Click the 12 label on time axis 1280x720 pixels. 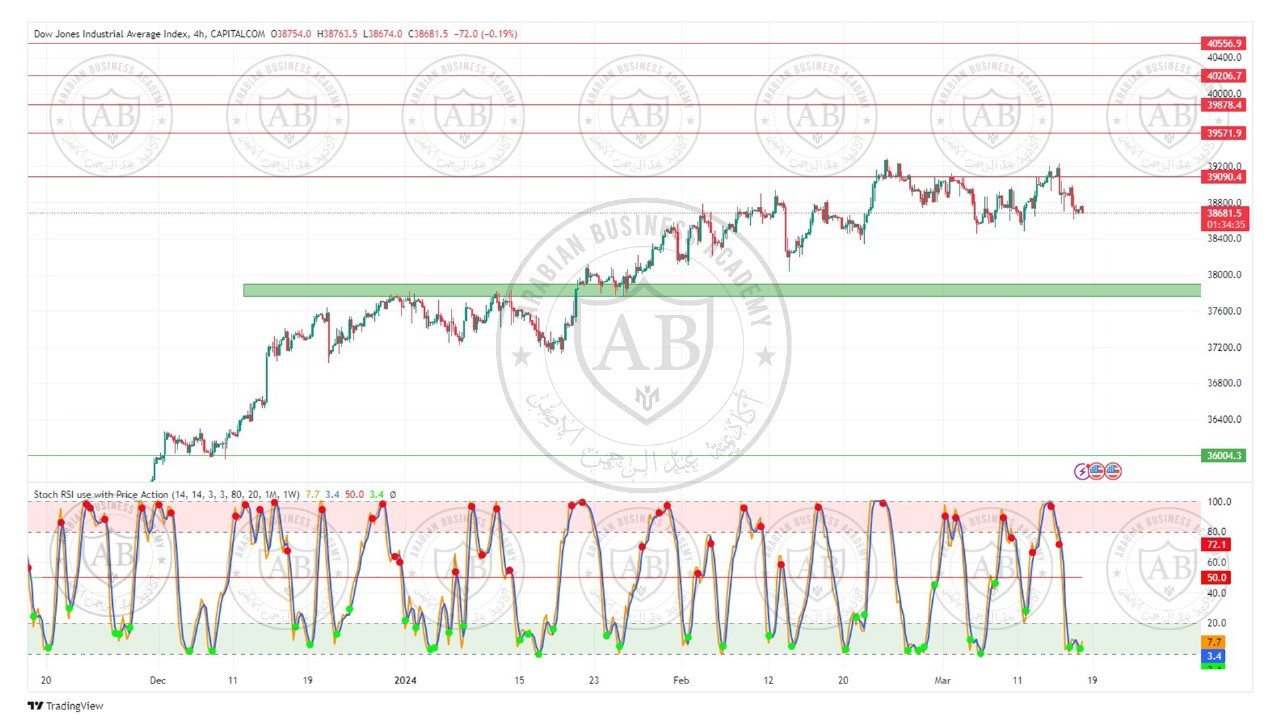click(x=767, y=679)
